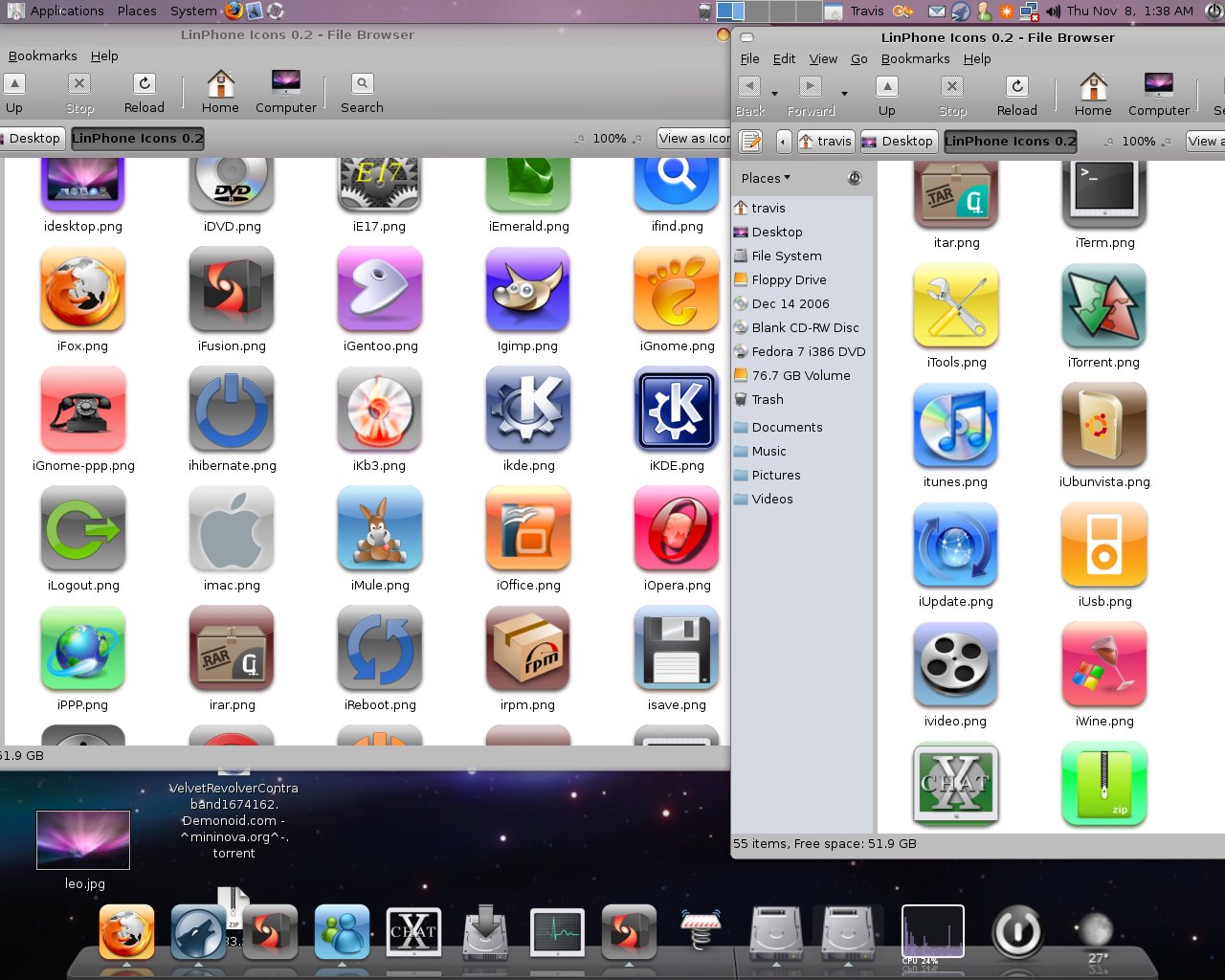Toggle text-based location bar edit button
The width and height of the screenshot is (1225, 980).
click(x=751, y=142)
